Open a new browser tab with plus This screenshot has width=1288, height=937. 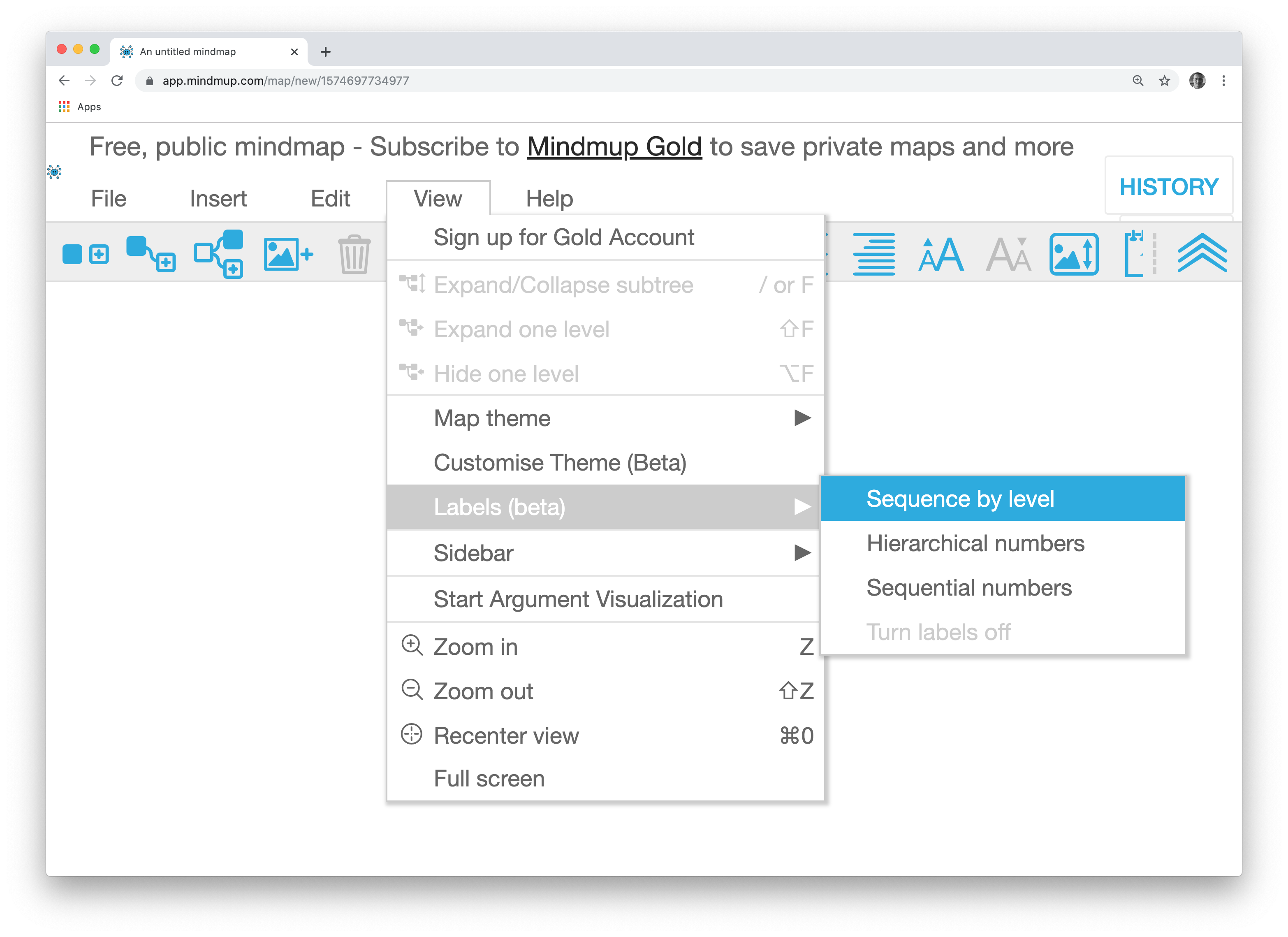click(325, 52)
